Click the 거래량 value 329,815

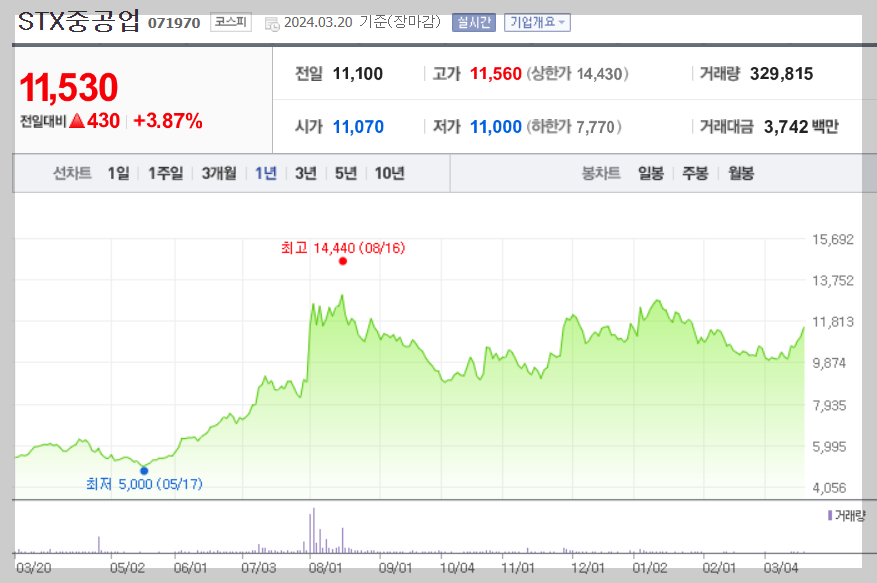coord(781,74)
